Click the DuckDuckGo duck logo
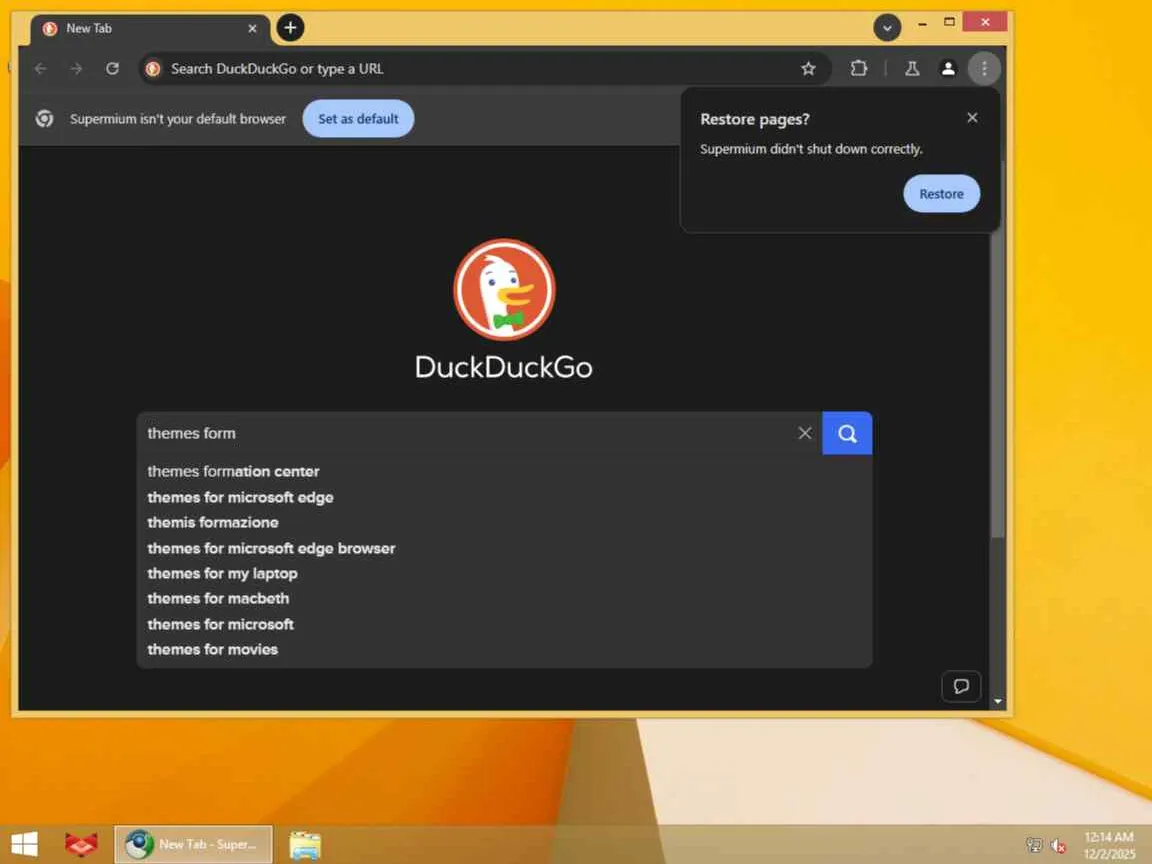This screenshot has height=864, width=1152. (x=504, y=289)
